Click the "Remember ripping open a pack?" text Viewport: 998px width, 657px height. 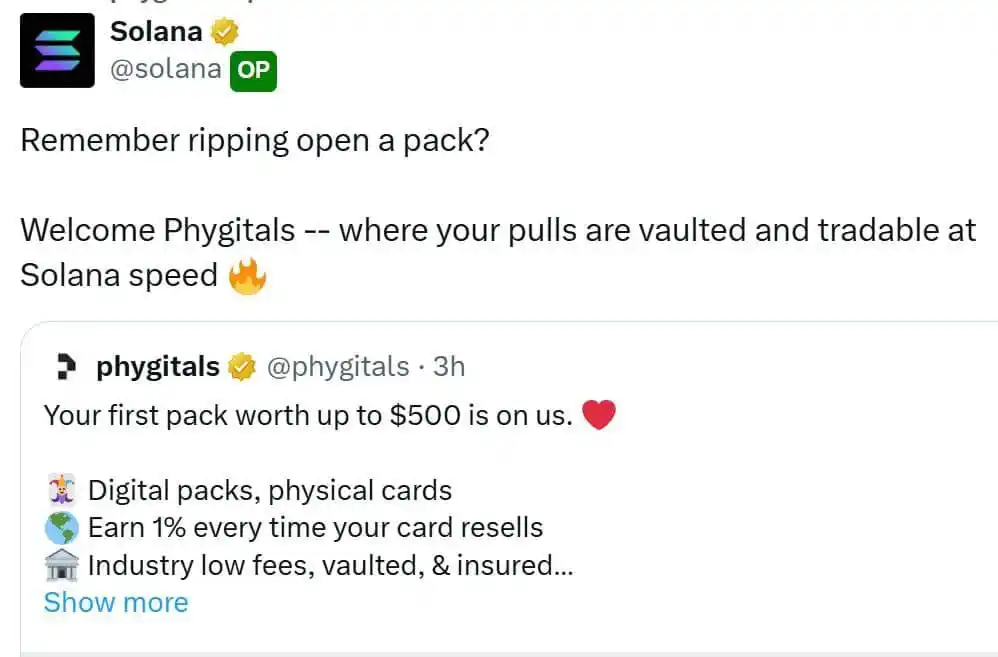pos(255,140)
